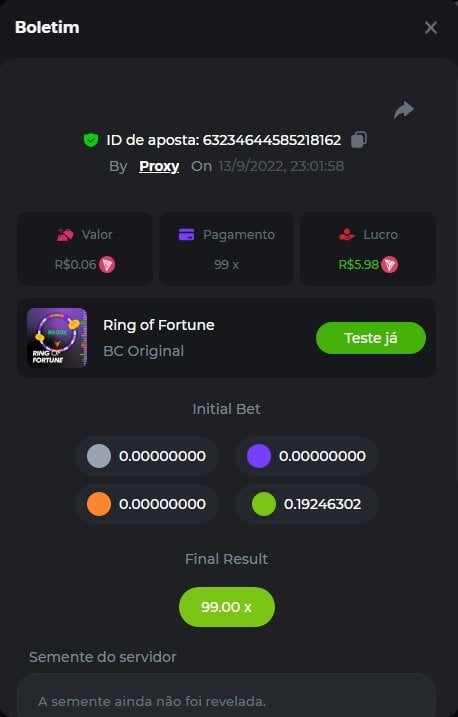This screenshot has height=717, width=458.
Task: Copy the bet ID with the copy icon
Action: coord(359,139)
